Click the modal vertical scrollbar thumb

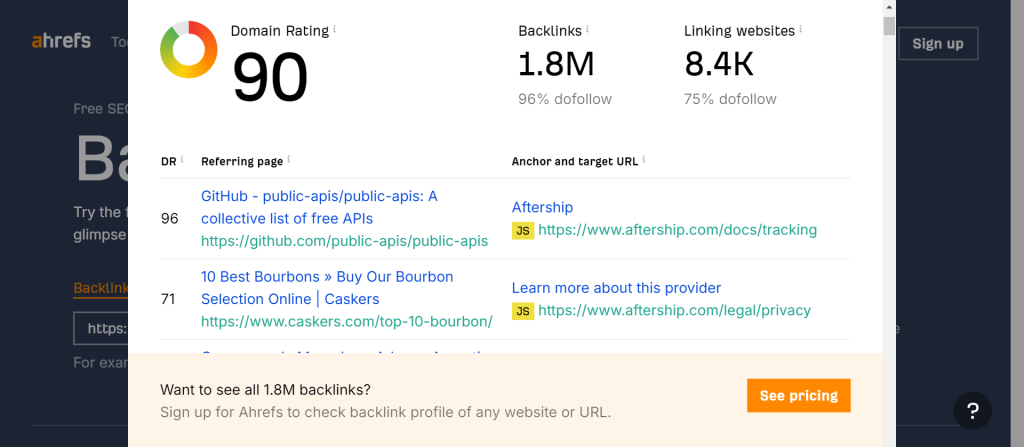coord(889,25)
